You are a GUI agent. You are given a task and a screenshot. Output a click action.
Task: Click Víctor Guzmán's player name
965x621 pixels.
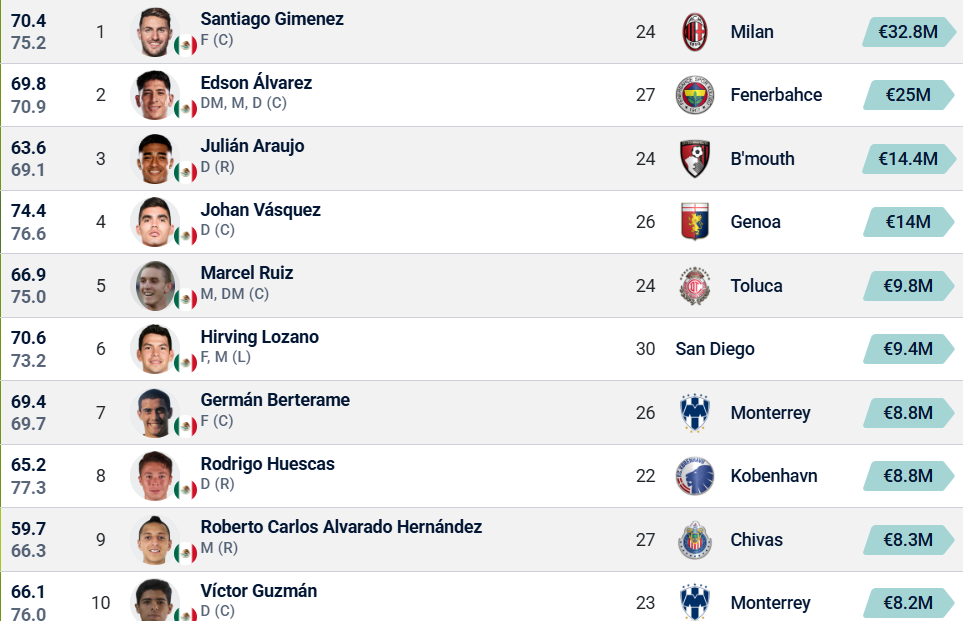259,591
